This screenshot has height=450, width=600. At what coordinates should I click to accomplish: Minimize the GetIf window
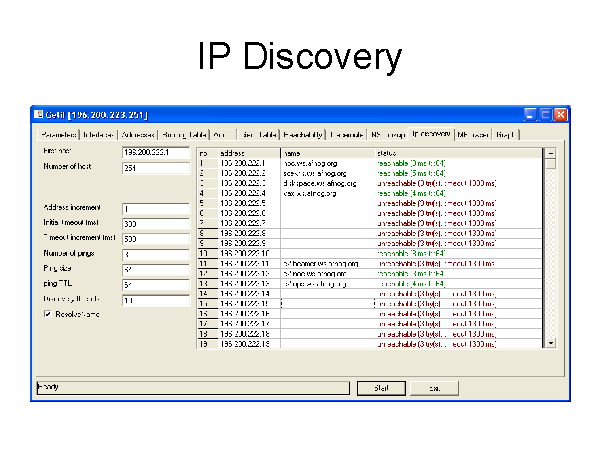pos(531,115)
